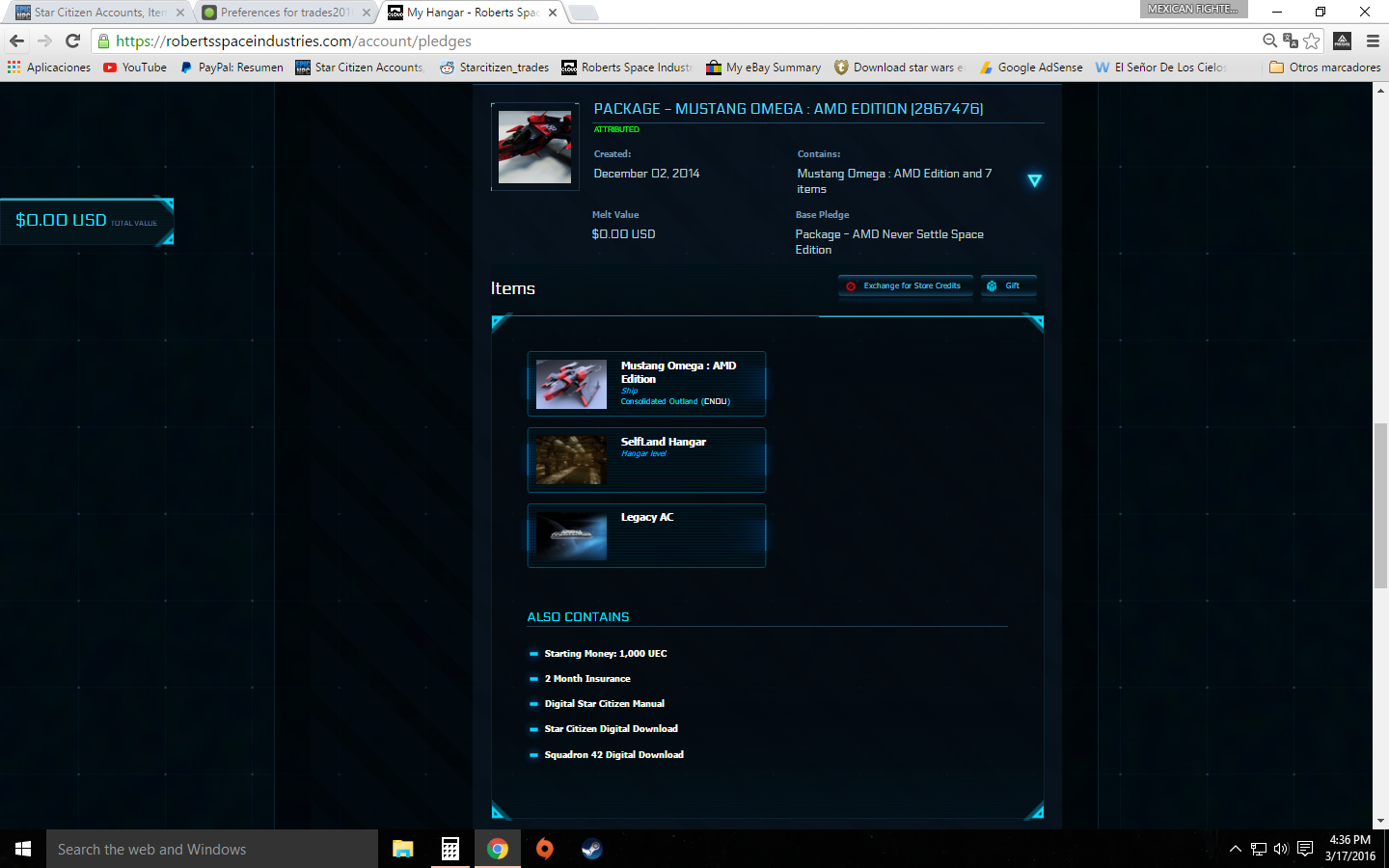
Task: Close the My Hangar tab
Action: [553, 13]
